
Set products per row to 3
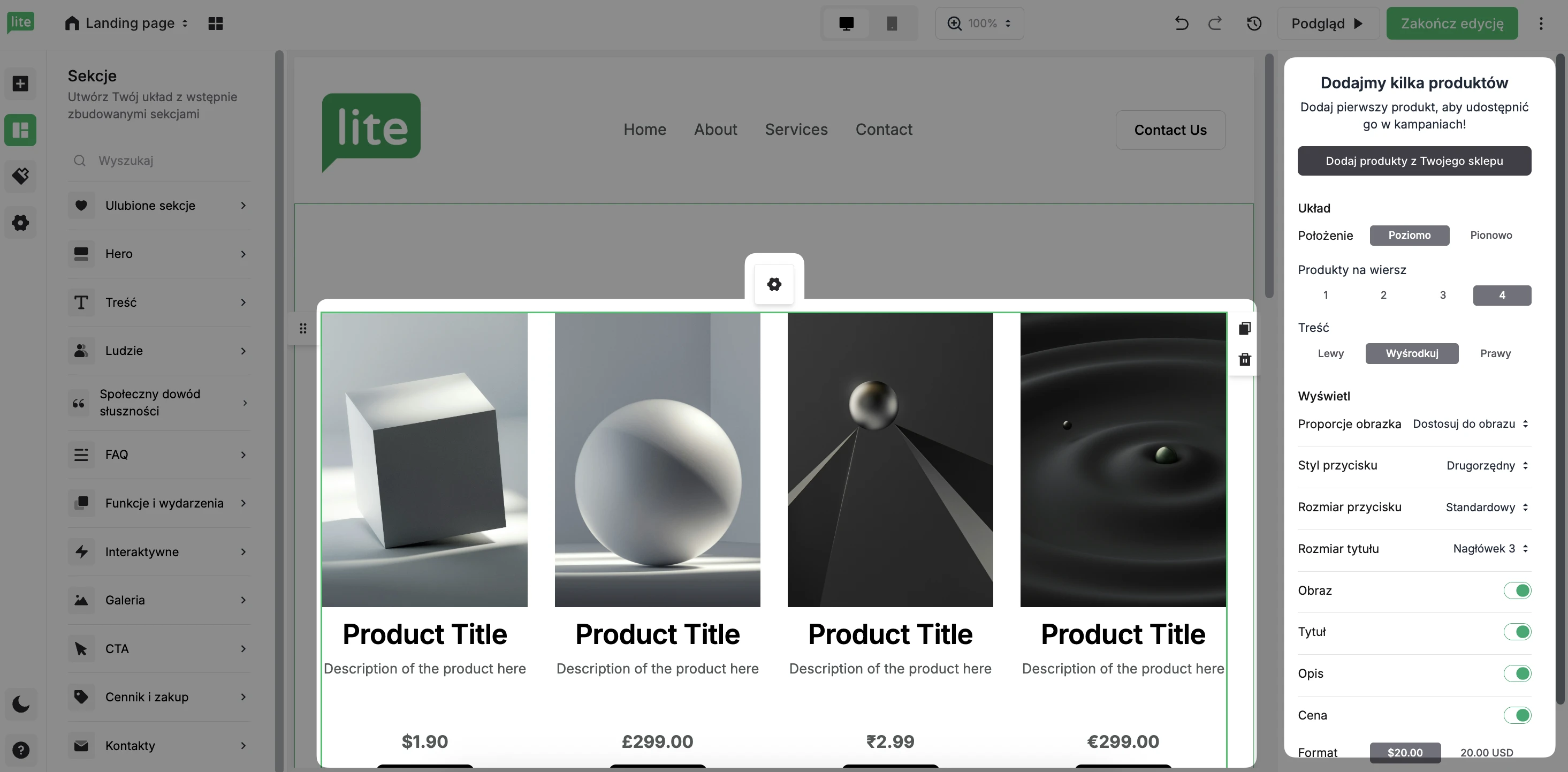click(x=1442, y=296)
